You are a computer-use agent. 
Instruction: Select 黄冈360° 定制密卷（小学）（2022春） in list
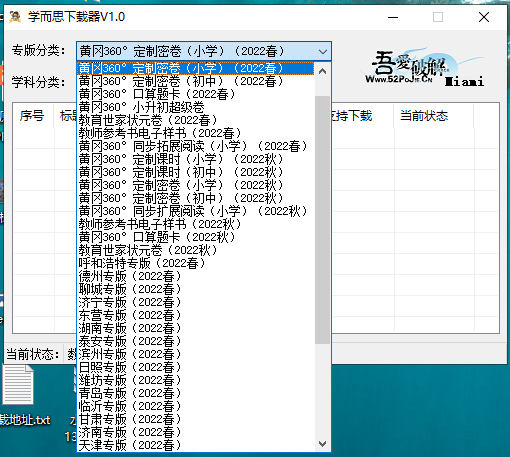tap(196, 68)
